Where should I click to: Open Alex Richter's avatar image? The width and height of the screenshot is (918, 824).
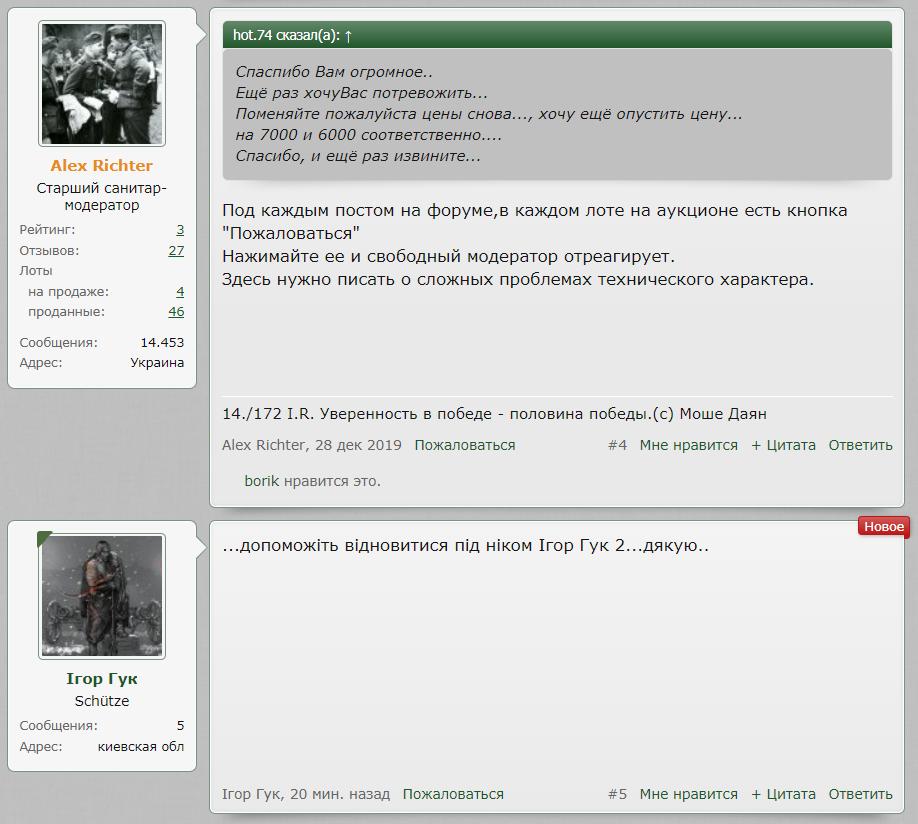102,84
